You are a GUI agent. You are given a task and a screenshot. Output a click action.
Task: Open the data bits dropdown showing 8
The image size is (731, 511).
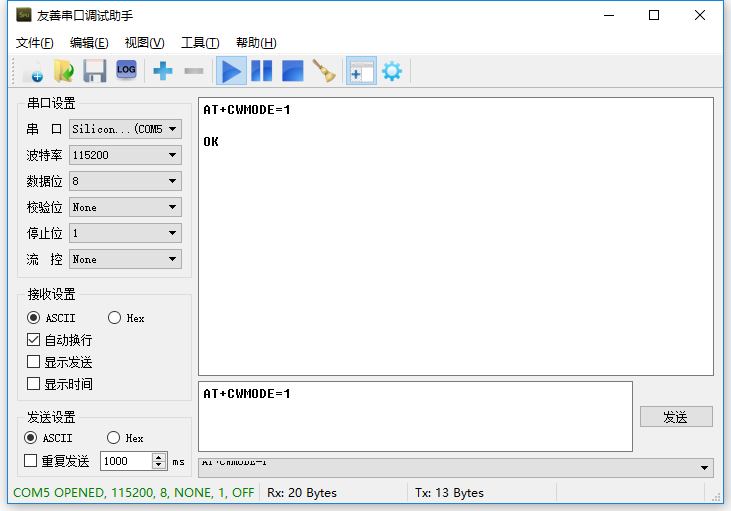pos(125,181)
